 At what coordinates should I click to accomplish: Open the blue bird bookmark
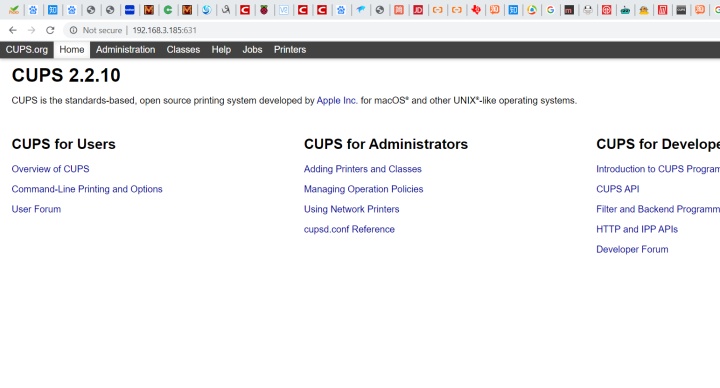[x=360, y=10]
